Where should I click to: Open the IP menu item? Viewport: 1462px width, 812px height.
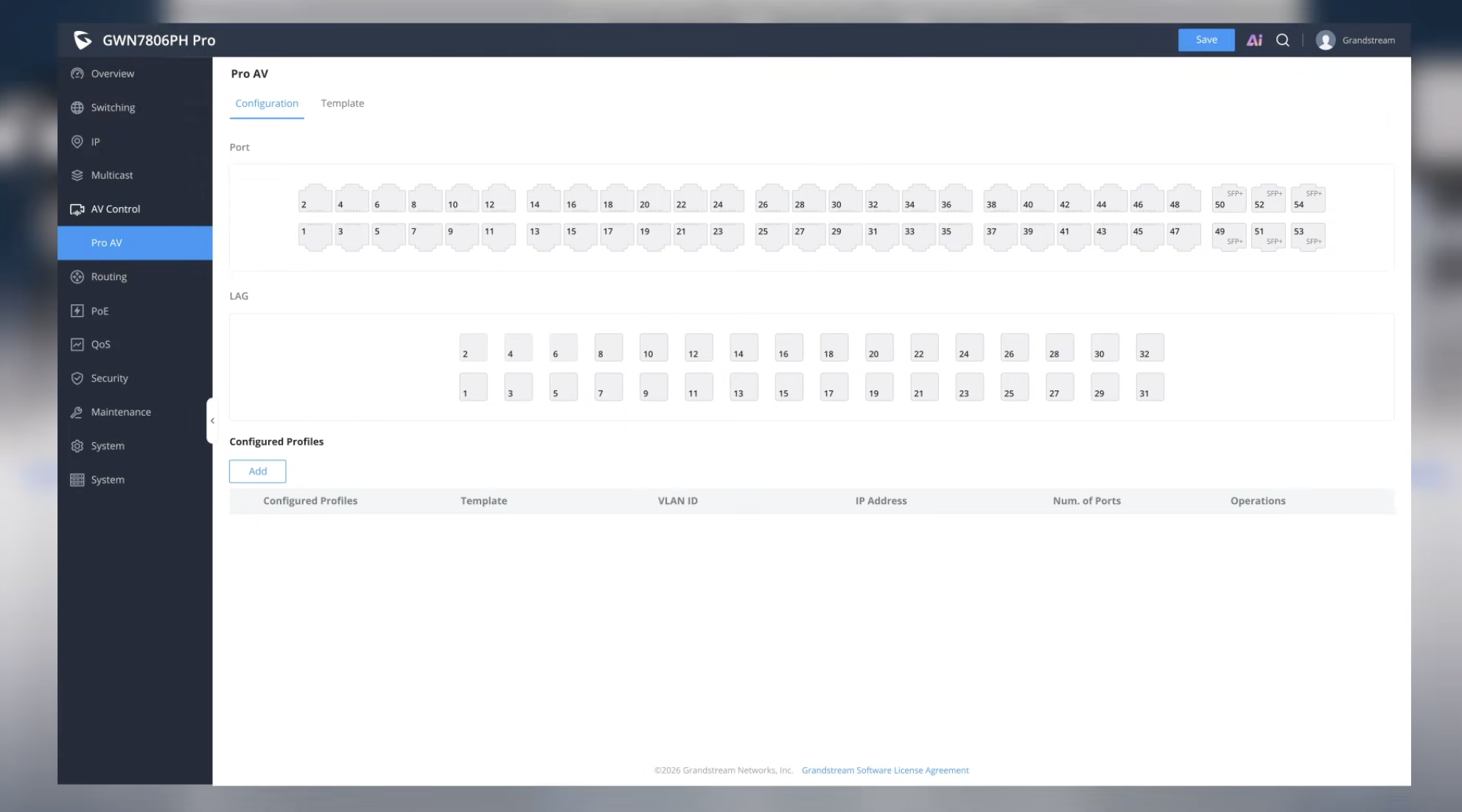pyautogui.click(x=135, y=141)
